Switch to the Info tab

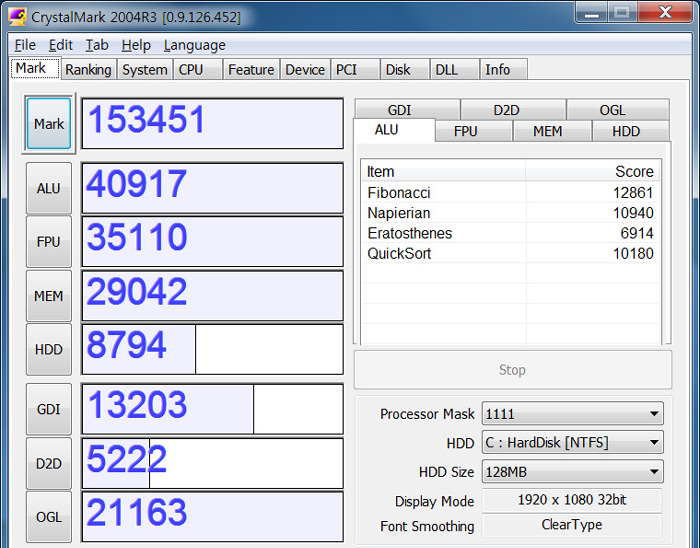click(x=504, y=70)
